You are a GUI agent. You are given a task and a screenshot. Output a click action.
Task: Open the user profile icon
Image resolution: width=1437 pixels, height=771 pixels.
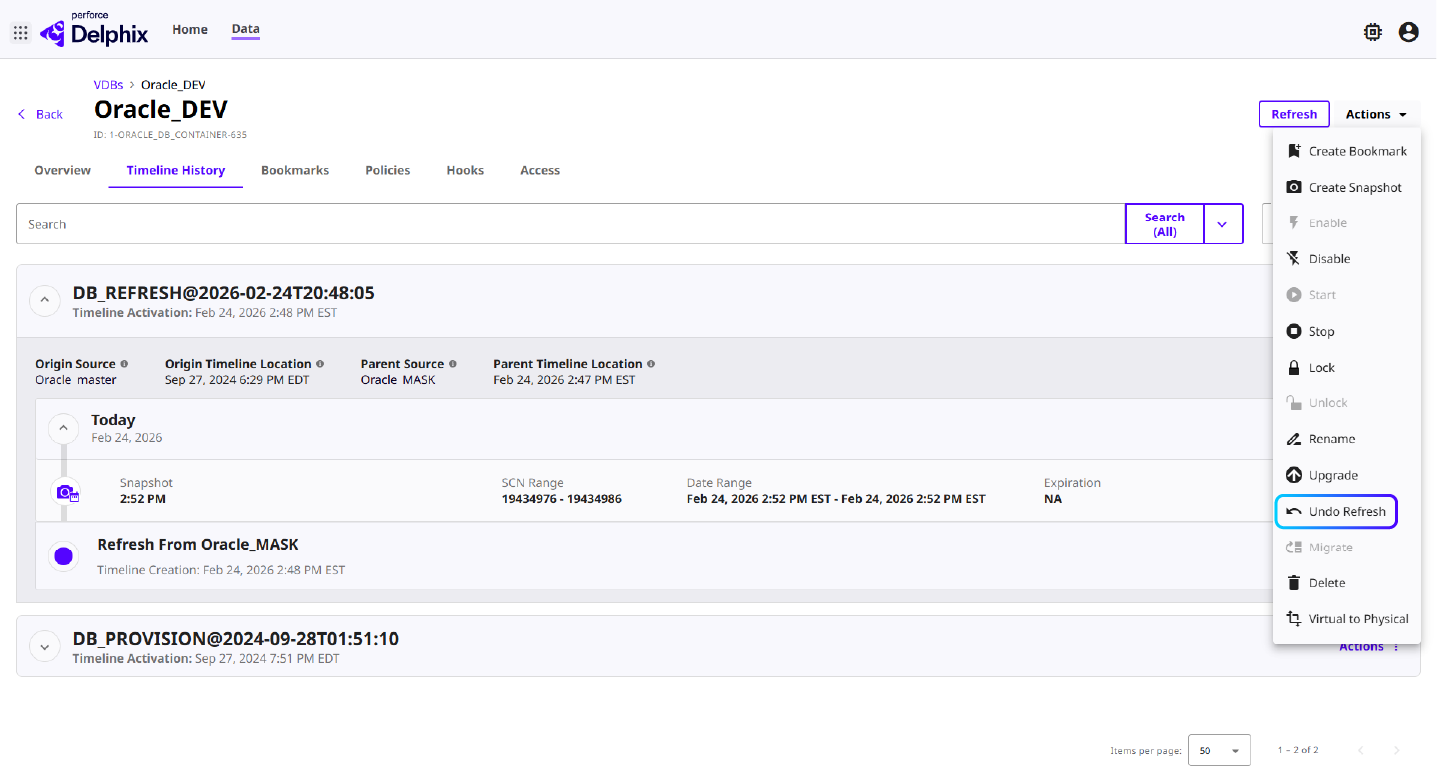(x=1408, y=32)
